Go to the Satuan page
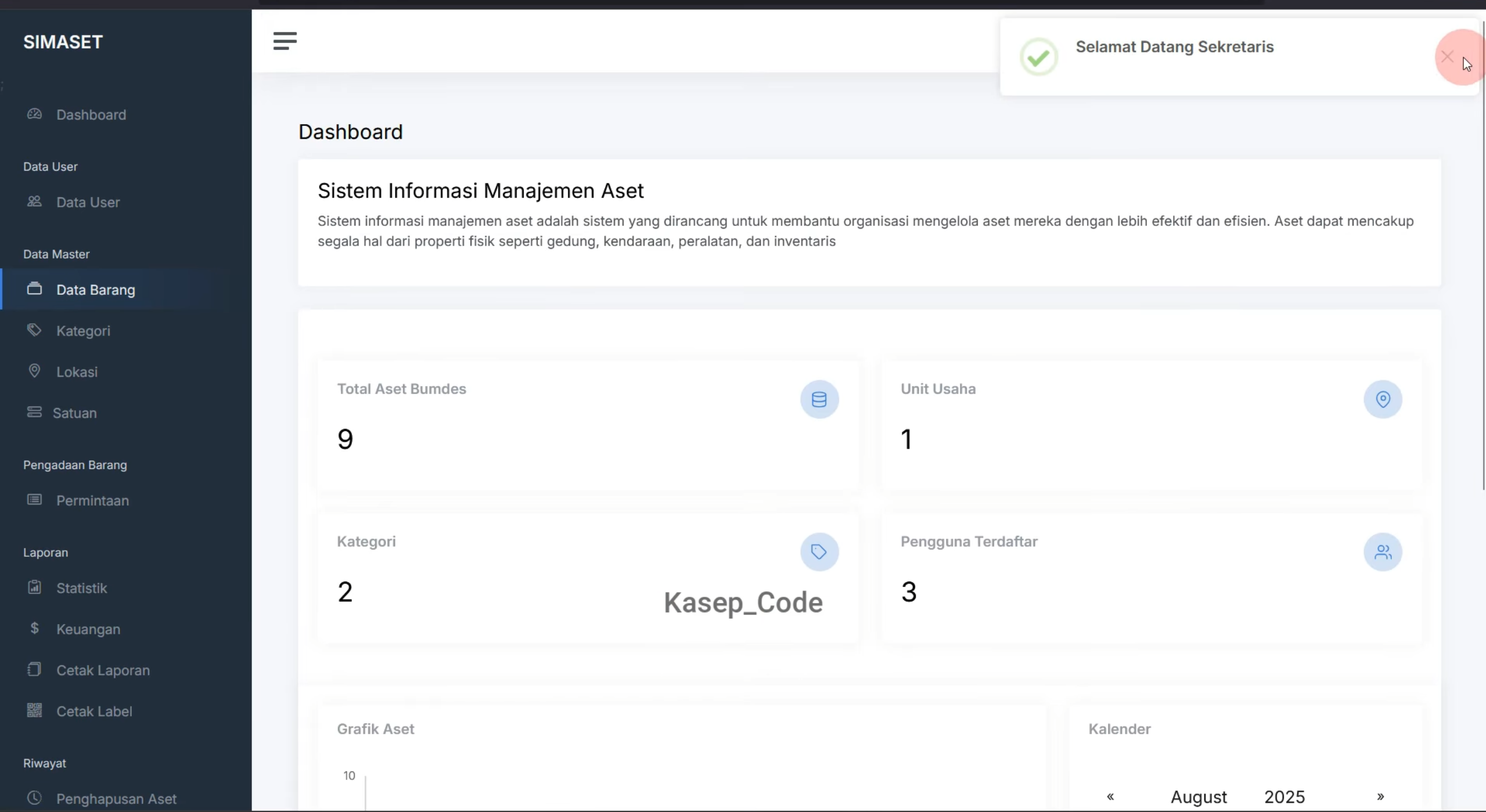This screenshot has width=1486, height=812. pyautogui.click(x=126, y=413)
